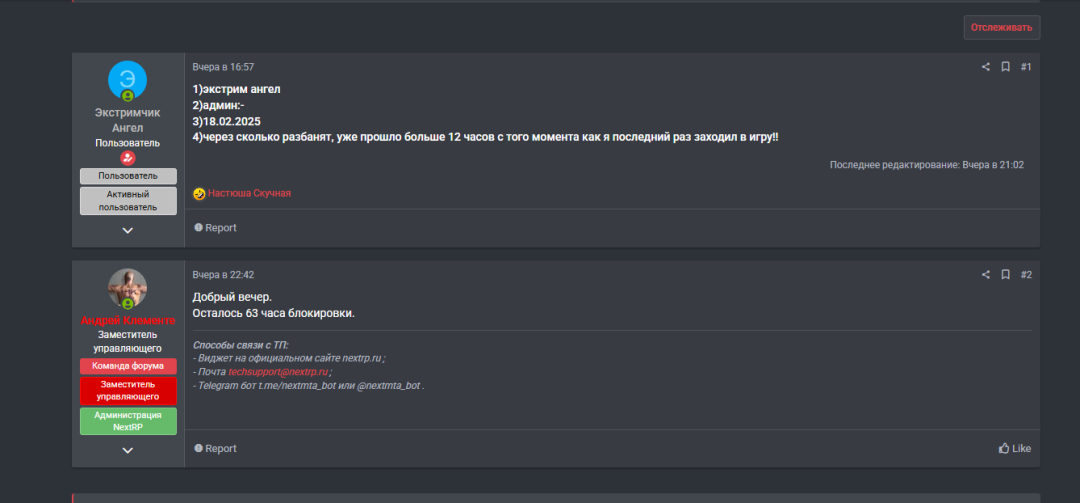Click the red author badge under Экстримчик Ангел

127,158
